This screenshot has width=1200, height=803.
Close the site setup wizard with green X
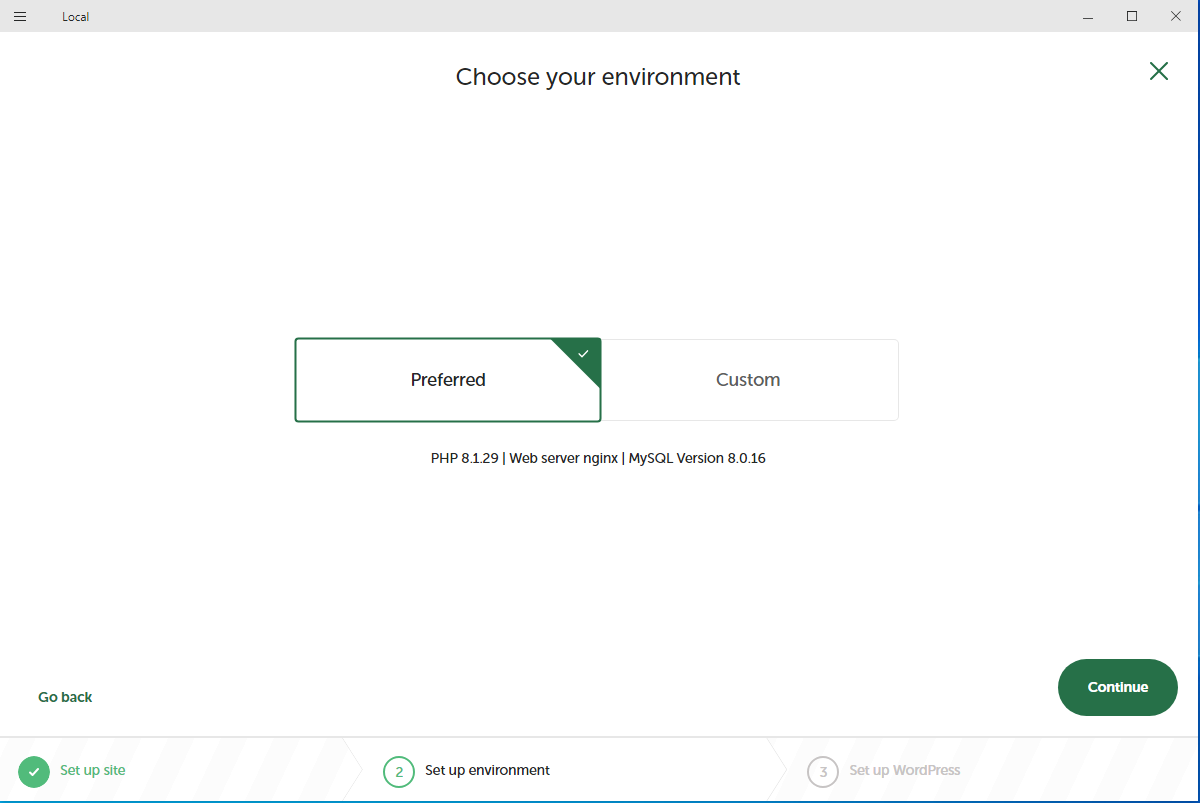[1158, 71]
